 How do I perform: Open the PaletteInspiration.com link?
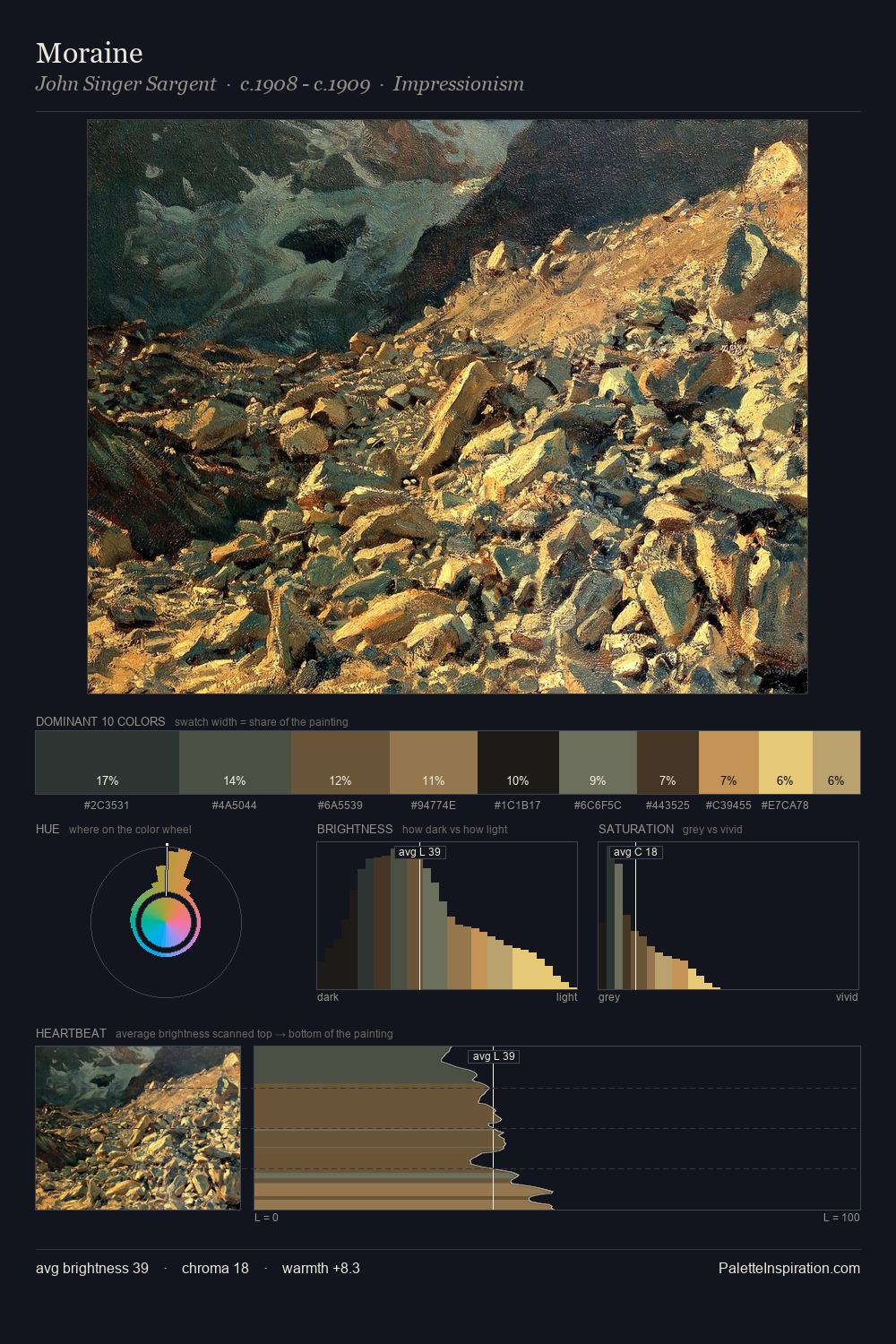[789, 1269]
